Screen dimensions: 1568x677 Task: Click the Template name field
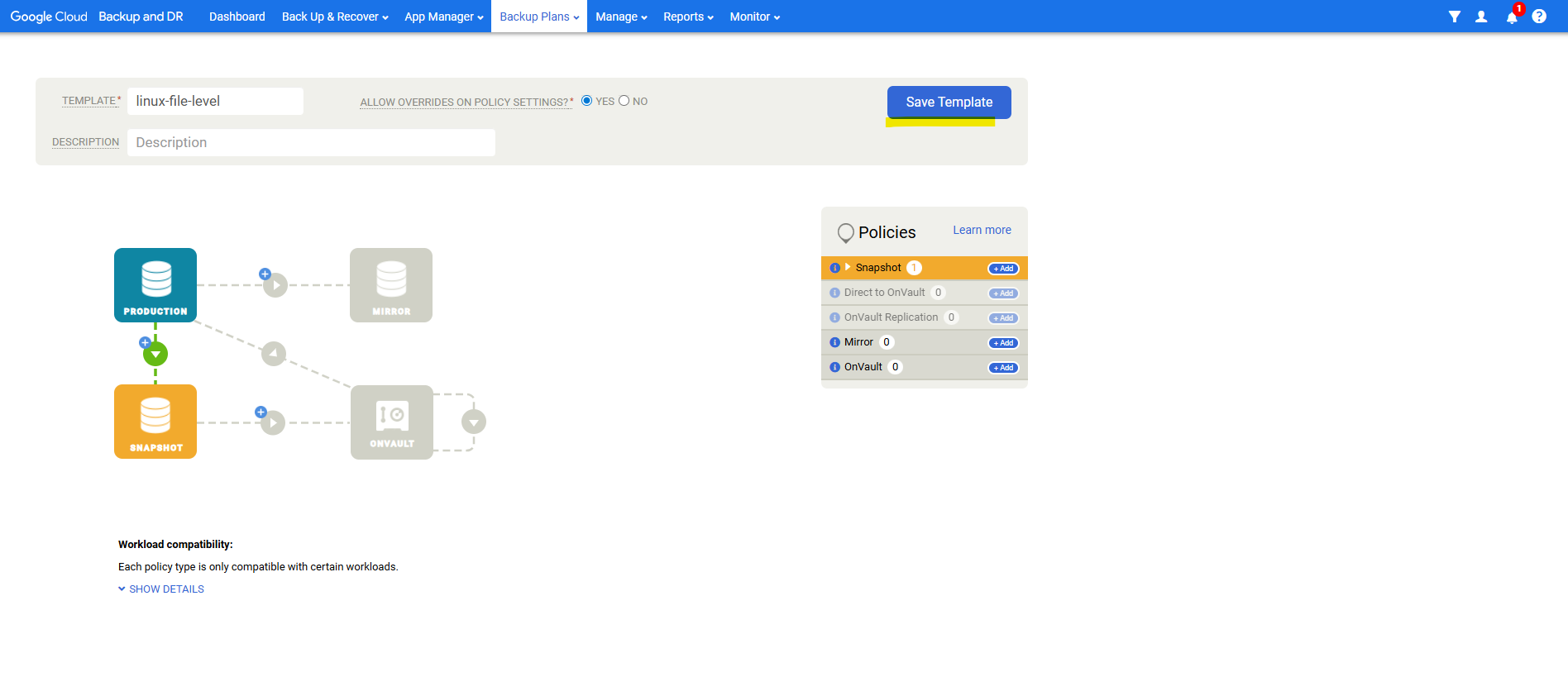(215, 101)
